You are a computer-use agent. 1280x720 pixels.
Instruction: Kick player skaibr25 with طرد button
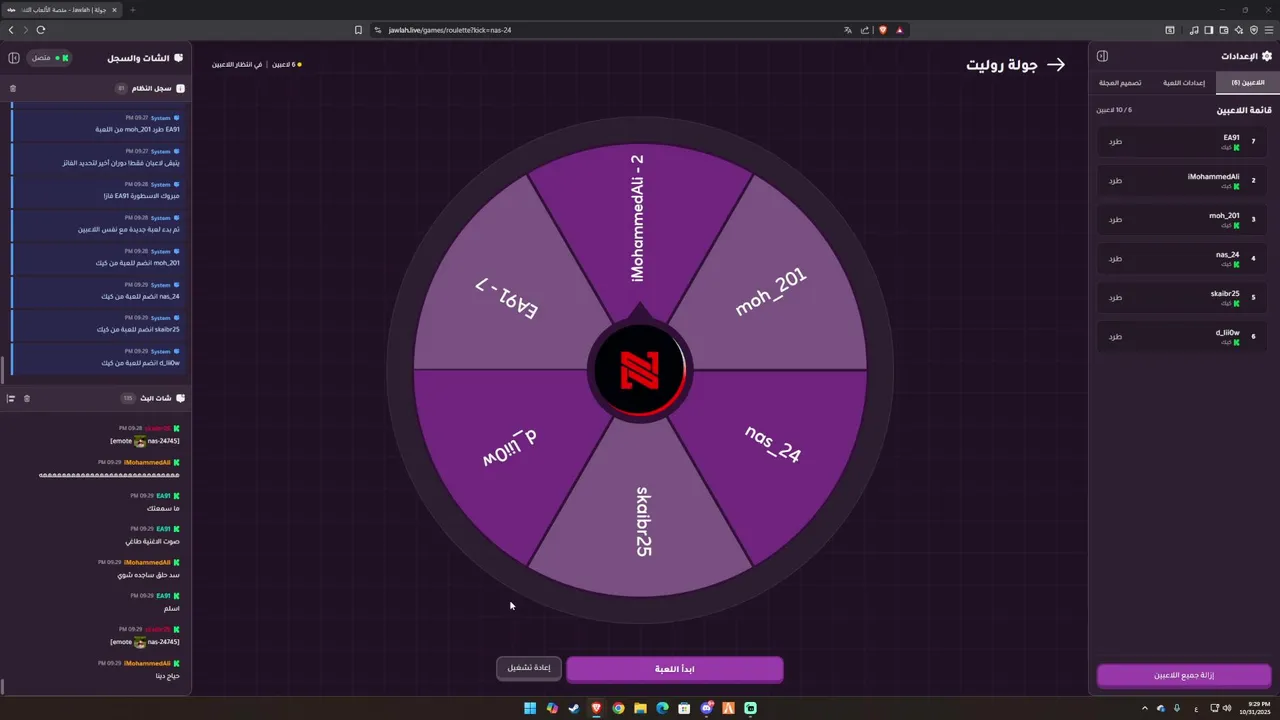click(x=1114, y=298)
